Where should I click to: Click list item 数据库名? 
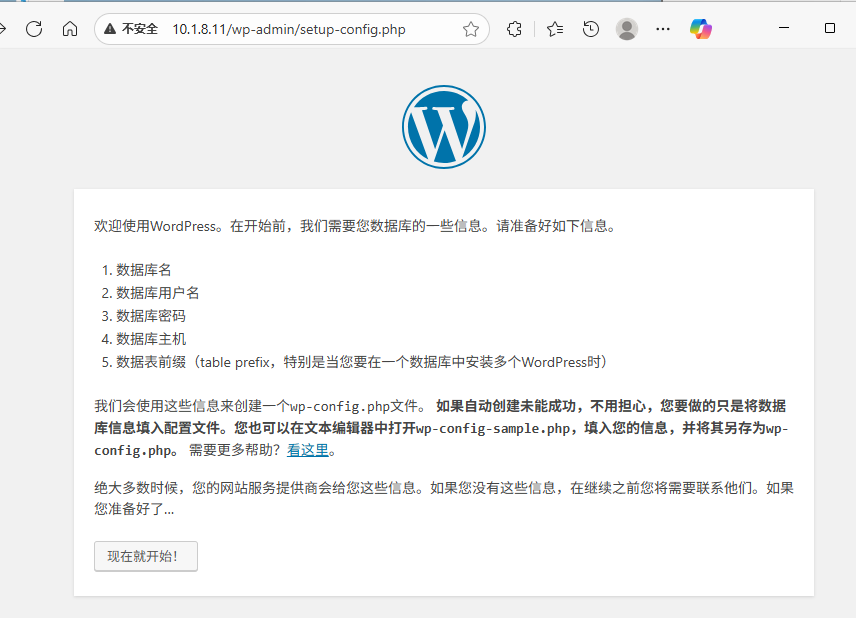144,270
